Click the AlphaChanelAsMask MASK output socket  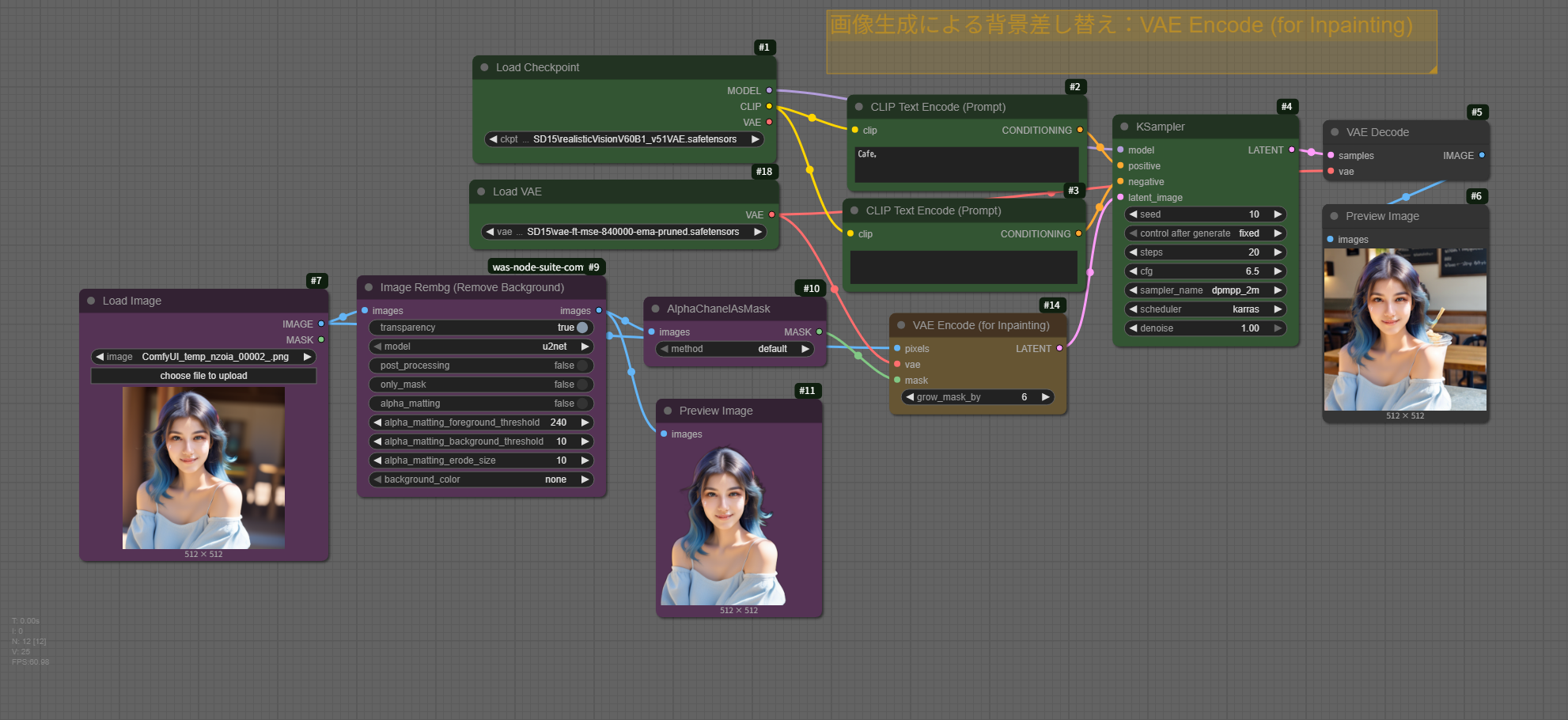point(819,332)
